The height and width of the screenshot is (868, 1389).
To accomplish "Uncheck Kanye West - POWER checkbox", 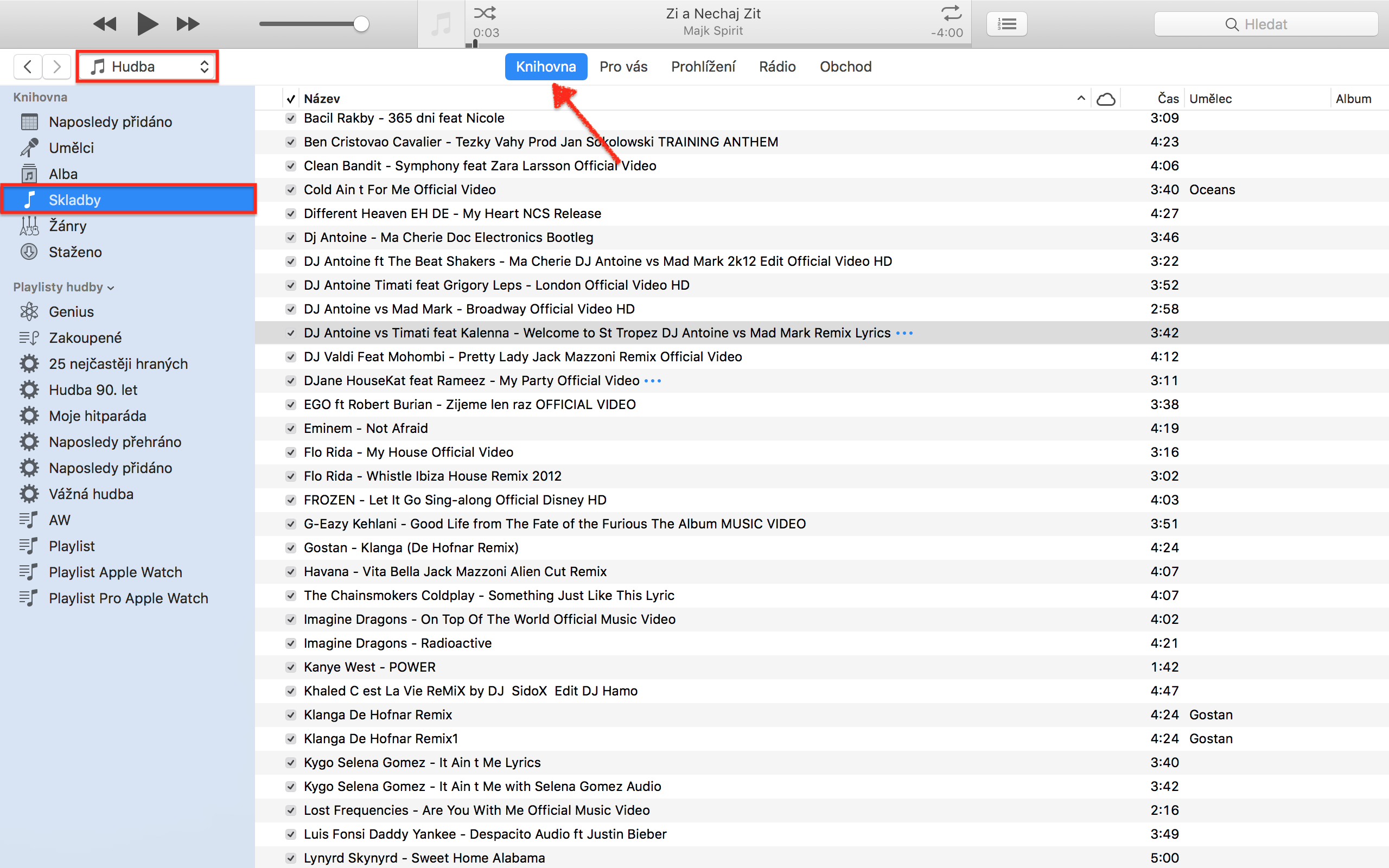I will click(291, 667).
